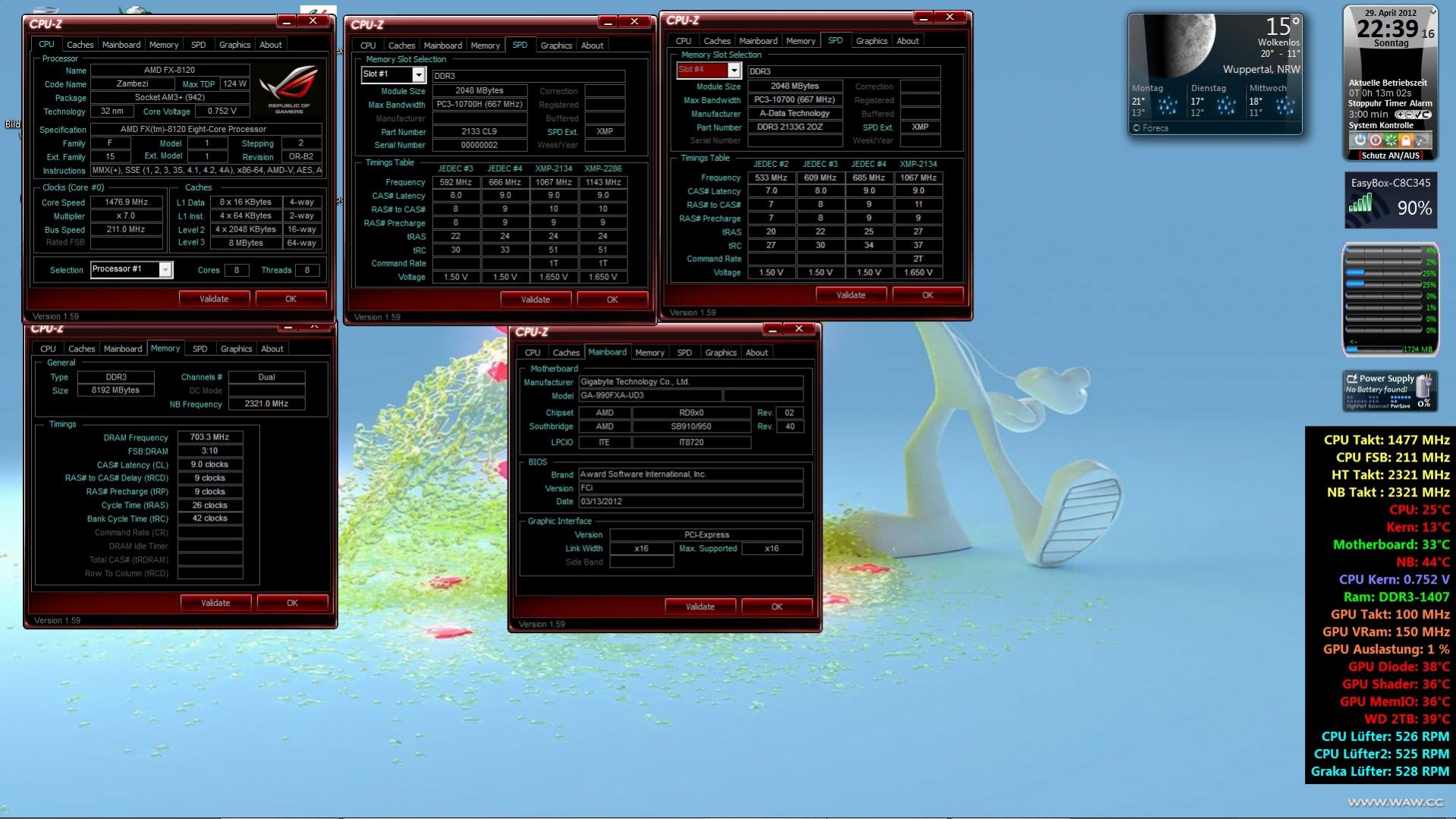Click the Manufacturer value A-Data Technology
1456x819 pixels.
tap(794, 113)
